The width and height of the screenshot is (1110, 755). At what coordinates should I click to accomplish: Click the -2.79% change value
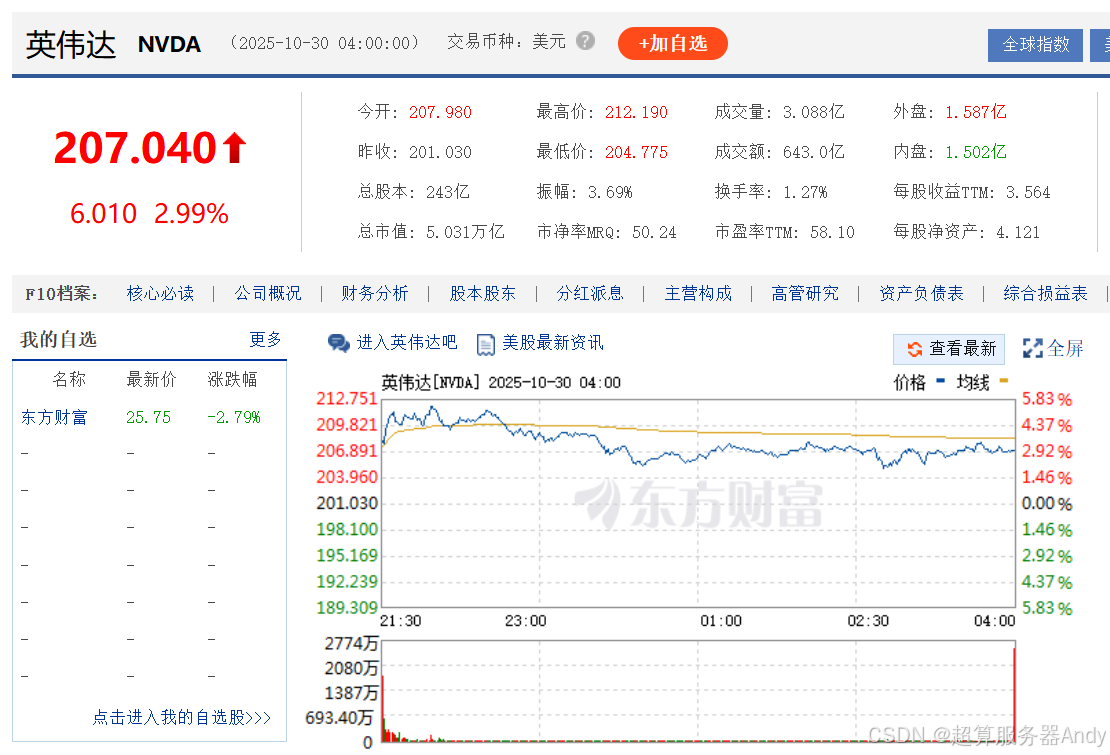pos(234,417)
